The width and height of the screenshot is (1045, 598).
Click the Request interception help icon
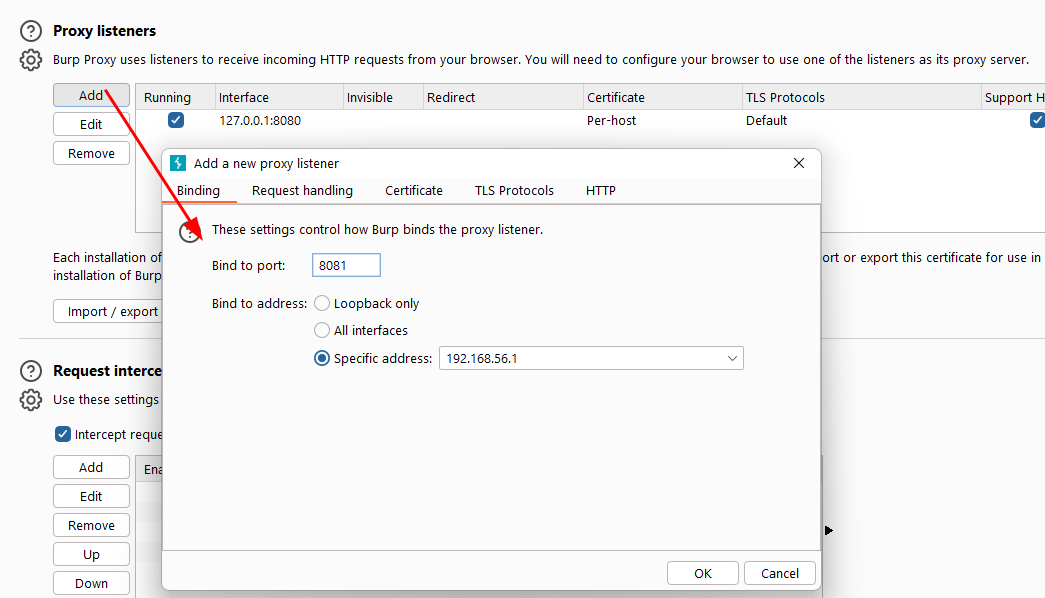click(x=32, y=371)
